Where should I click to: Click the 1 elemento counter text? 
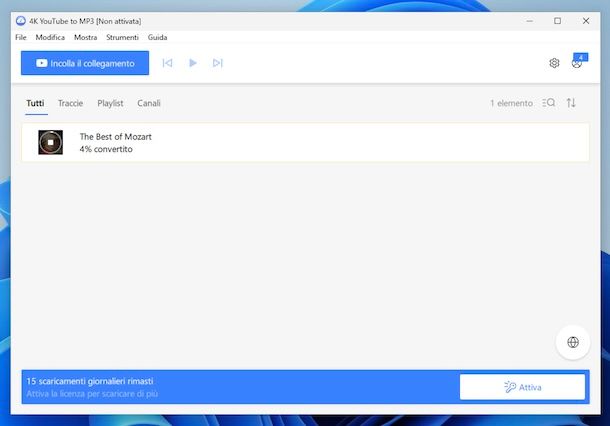click(511, 103)
